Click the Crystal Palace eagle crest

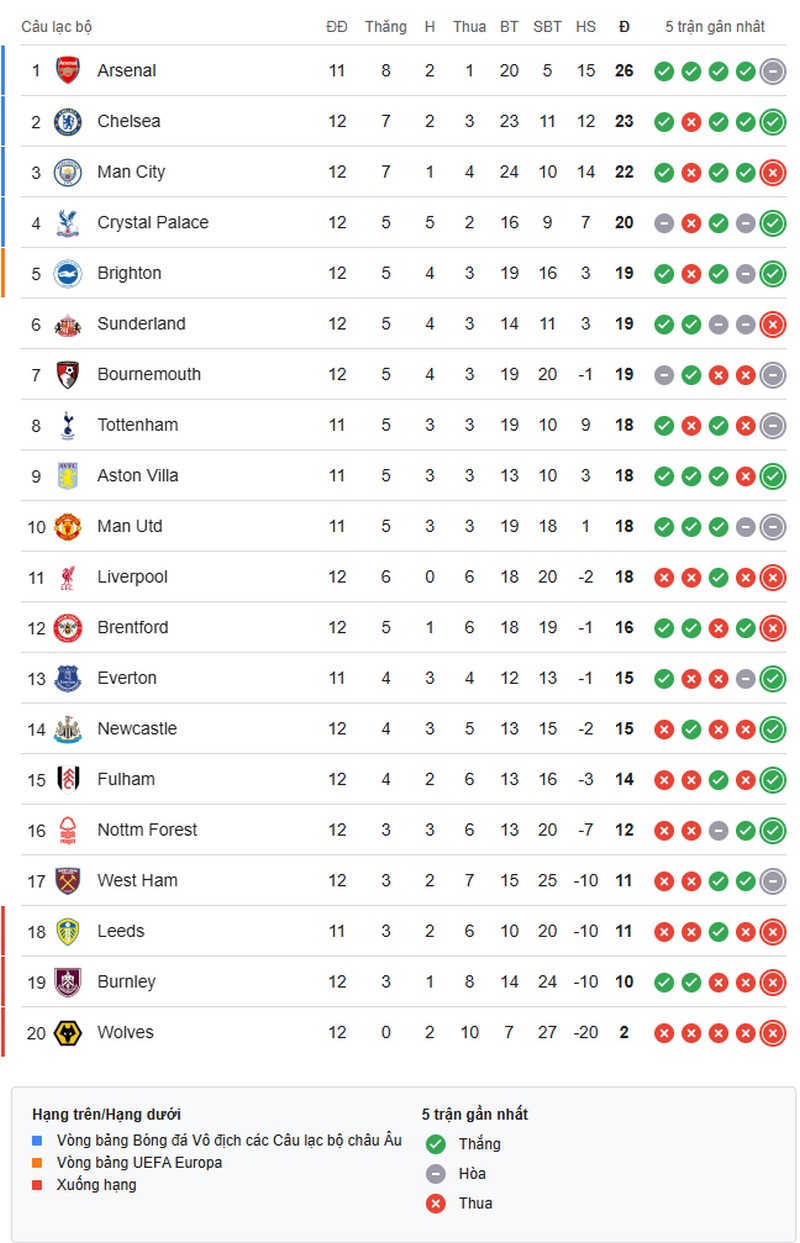pyautogui.click(x=67, y=222)
